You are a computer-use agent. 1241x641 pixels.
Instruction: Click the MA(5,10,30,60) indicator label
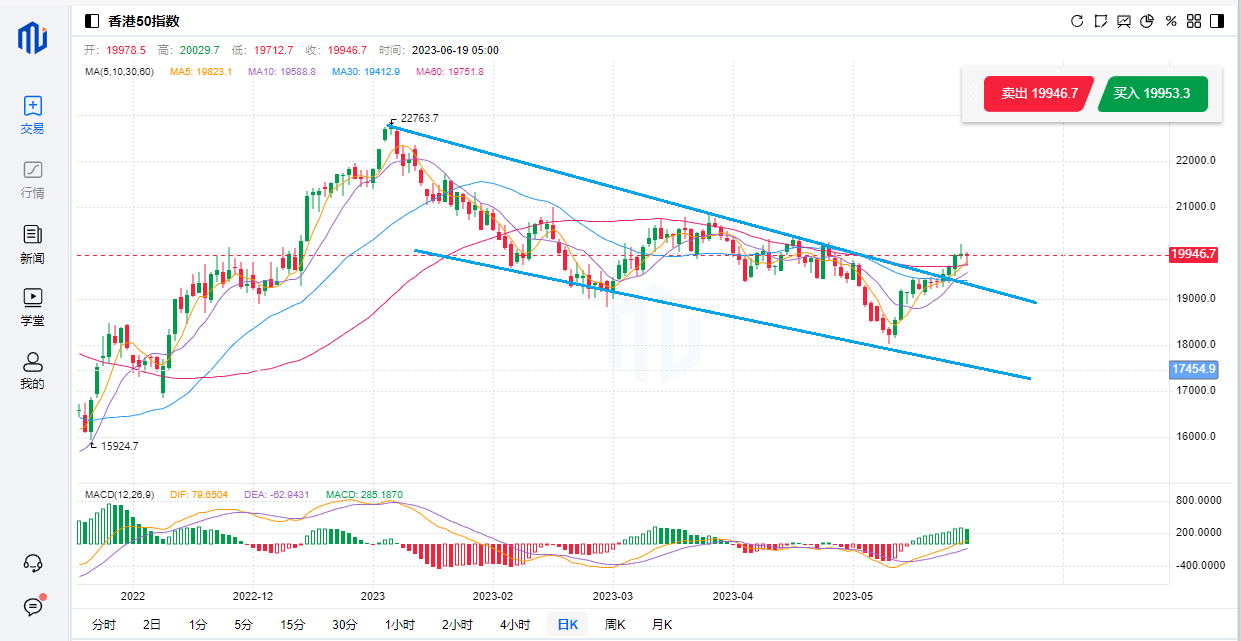pos(119,72)
